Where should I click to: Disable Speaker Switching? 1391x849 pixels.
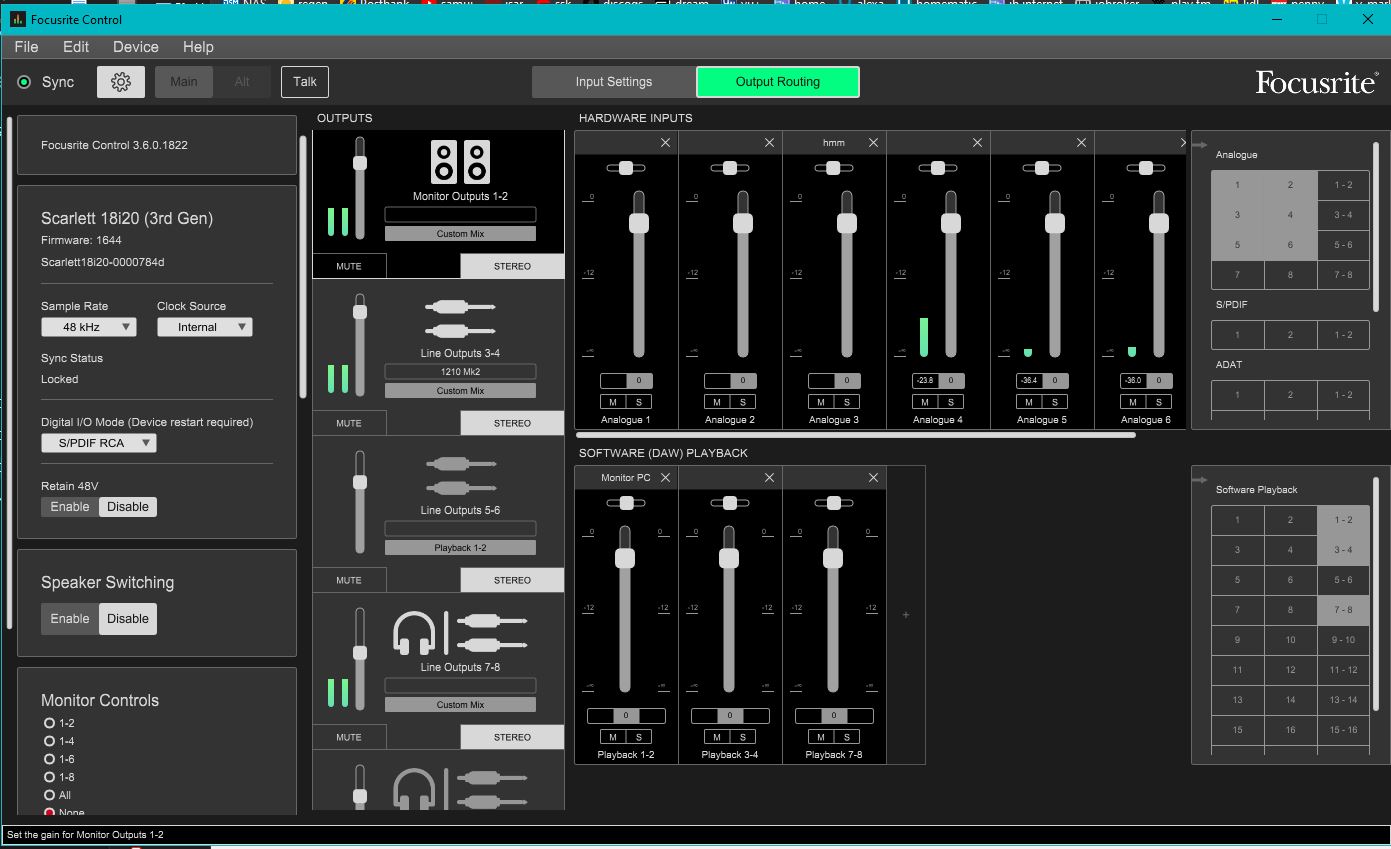click(x=128, y=619)
